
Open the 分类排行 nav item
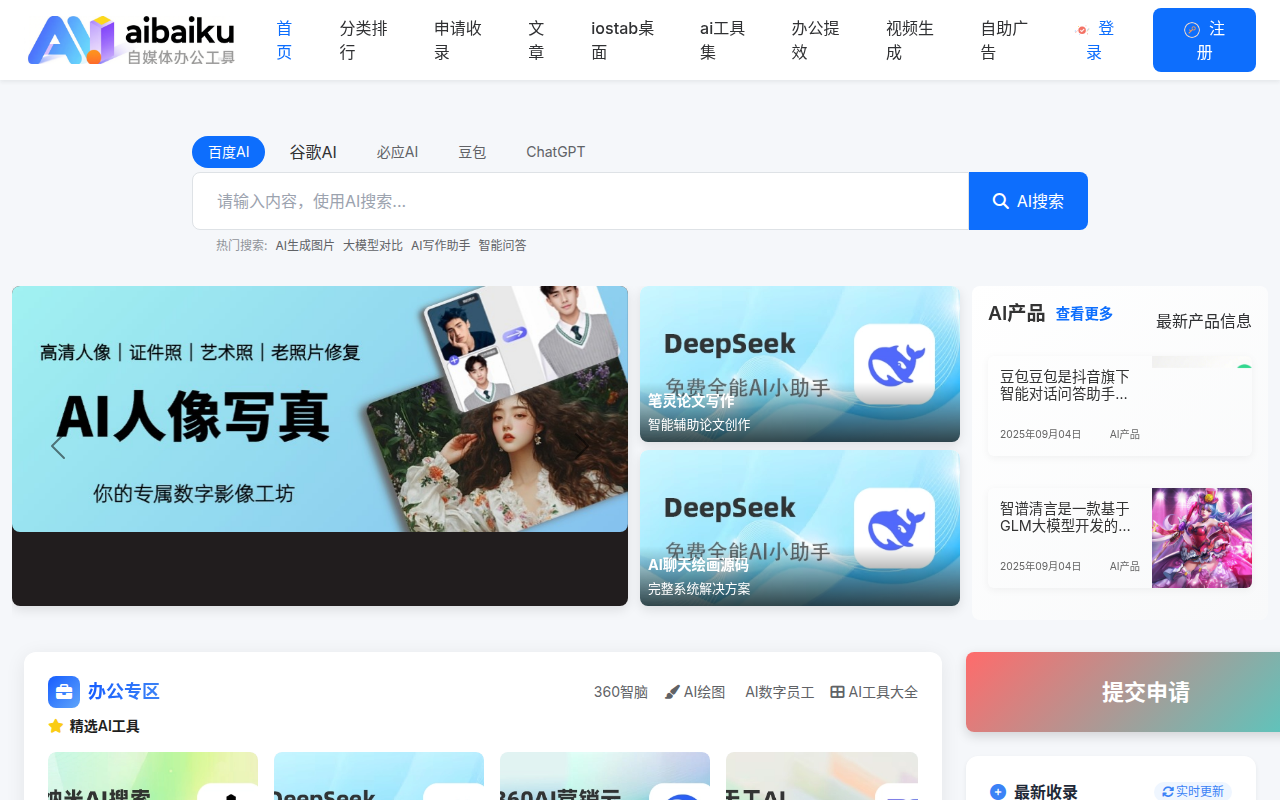pyautogui.click(x=363, y=40)
